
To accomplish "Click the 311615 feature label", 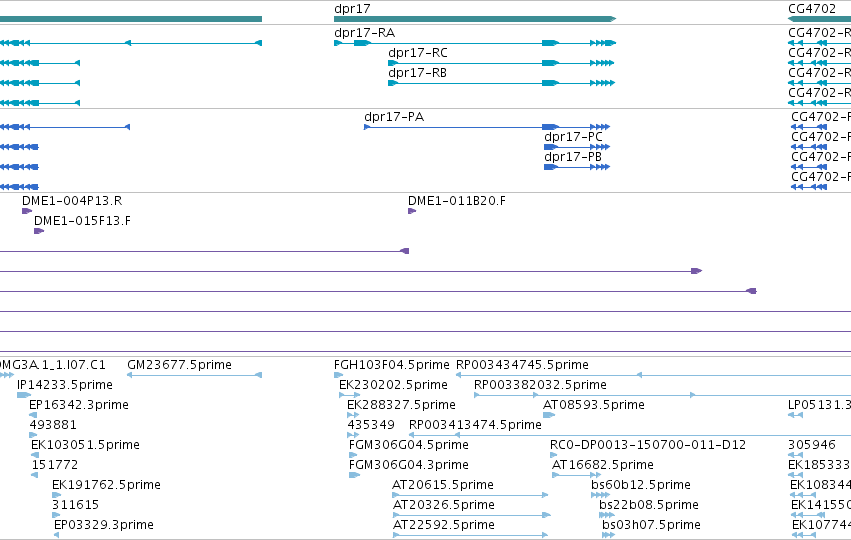I will click(75, 505).
